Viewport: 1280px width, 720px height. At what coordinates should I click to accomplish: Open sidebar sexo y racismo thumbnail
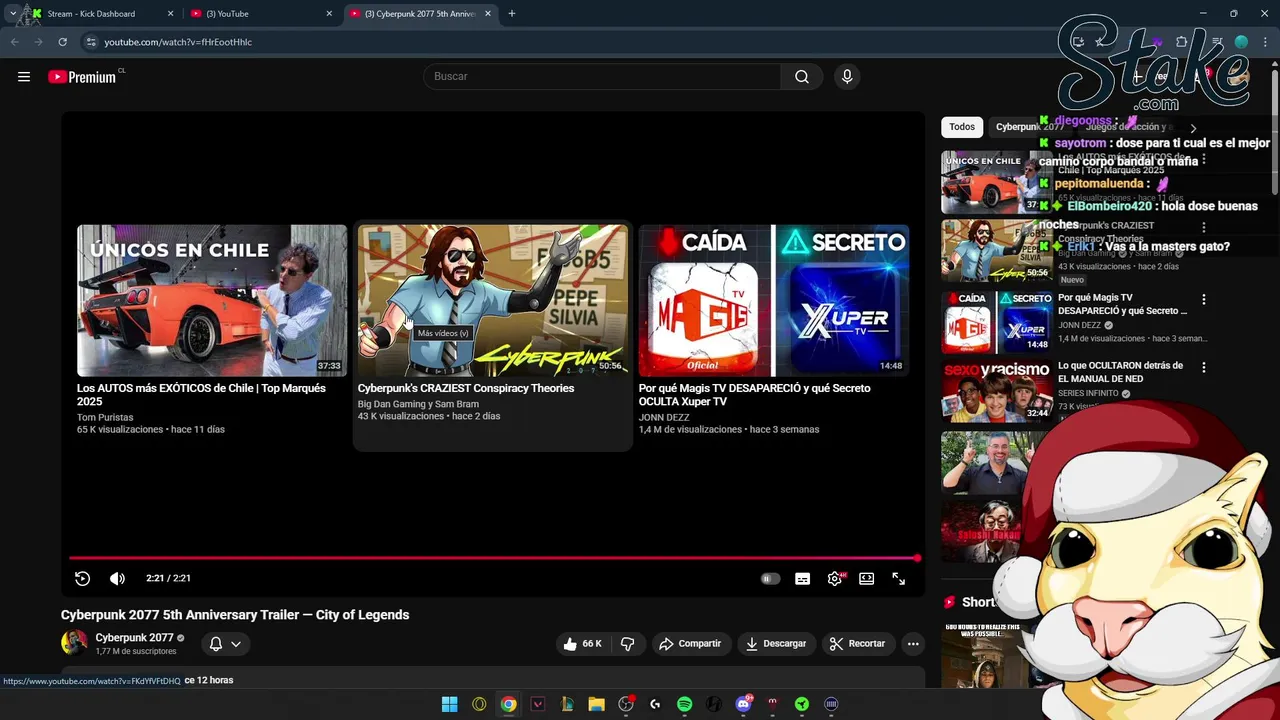996,391
